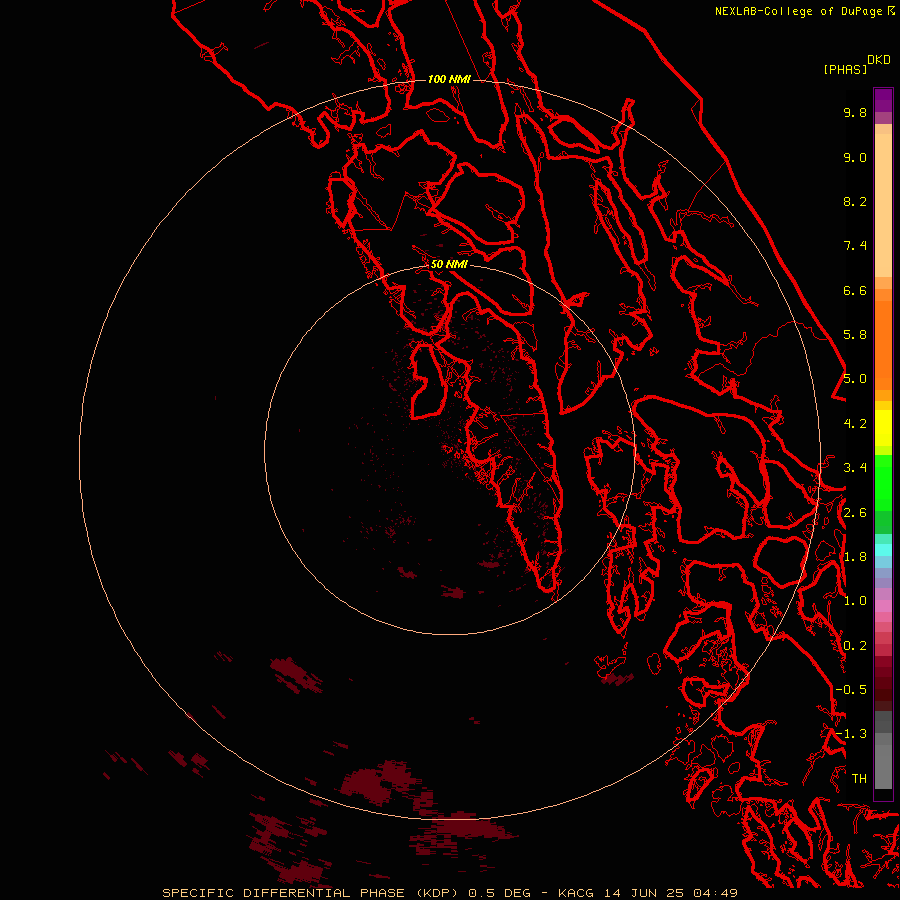Select the 6.6 value on the legend
The height and width of the screenshot is (900, 900).
[855, 290]
